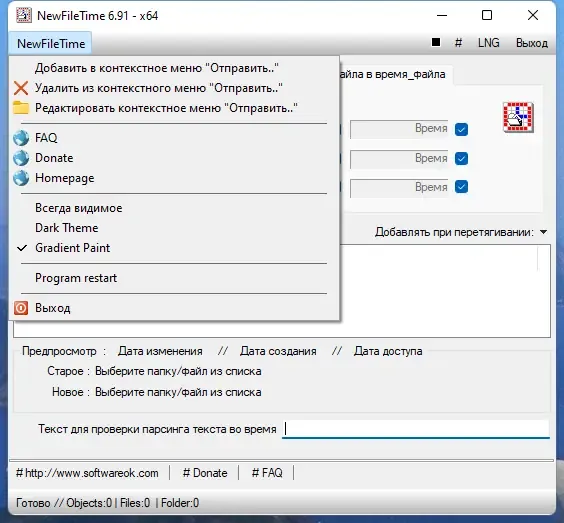Click the large NewFileTime logo image

click(x=518, y=117)
